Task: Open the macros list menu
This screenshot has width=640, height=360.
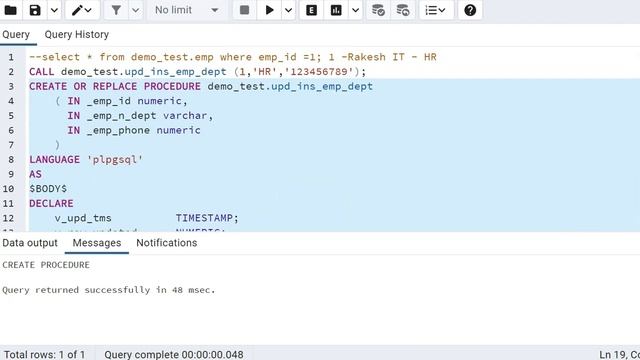Action: (436, 10)
